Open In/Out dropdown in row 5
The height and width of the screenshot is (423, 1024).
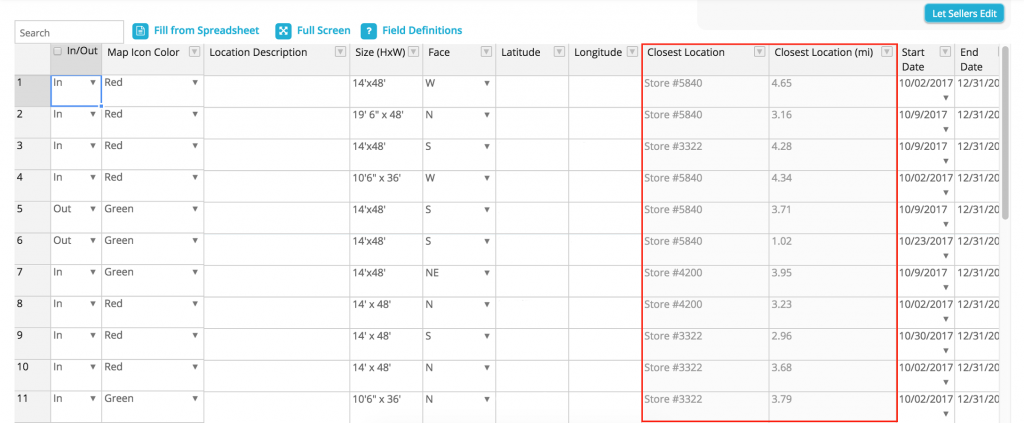[x=93, y=209]
